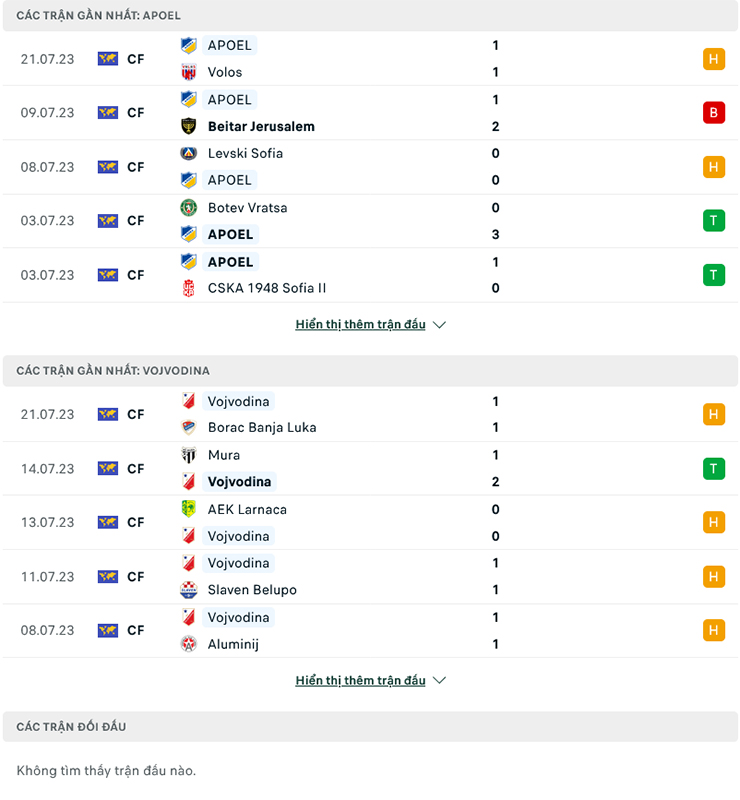Click the Aluminij club logo
The width and height of the screenshot is (740, 800).
click(x=188, y=644)
